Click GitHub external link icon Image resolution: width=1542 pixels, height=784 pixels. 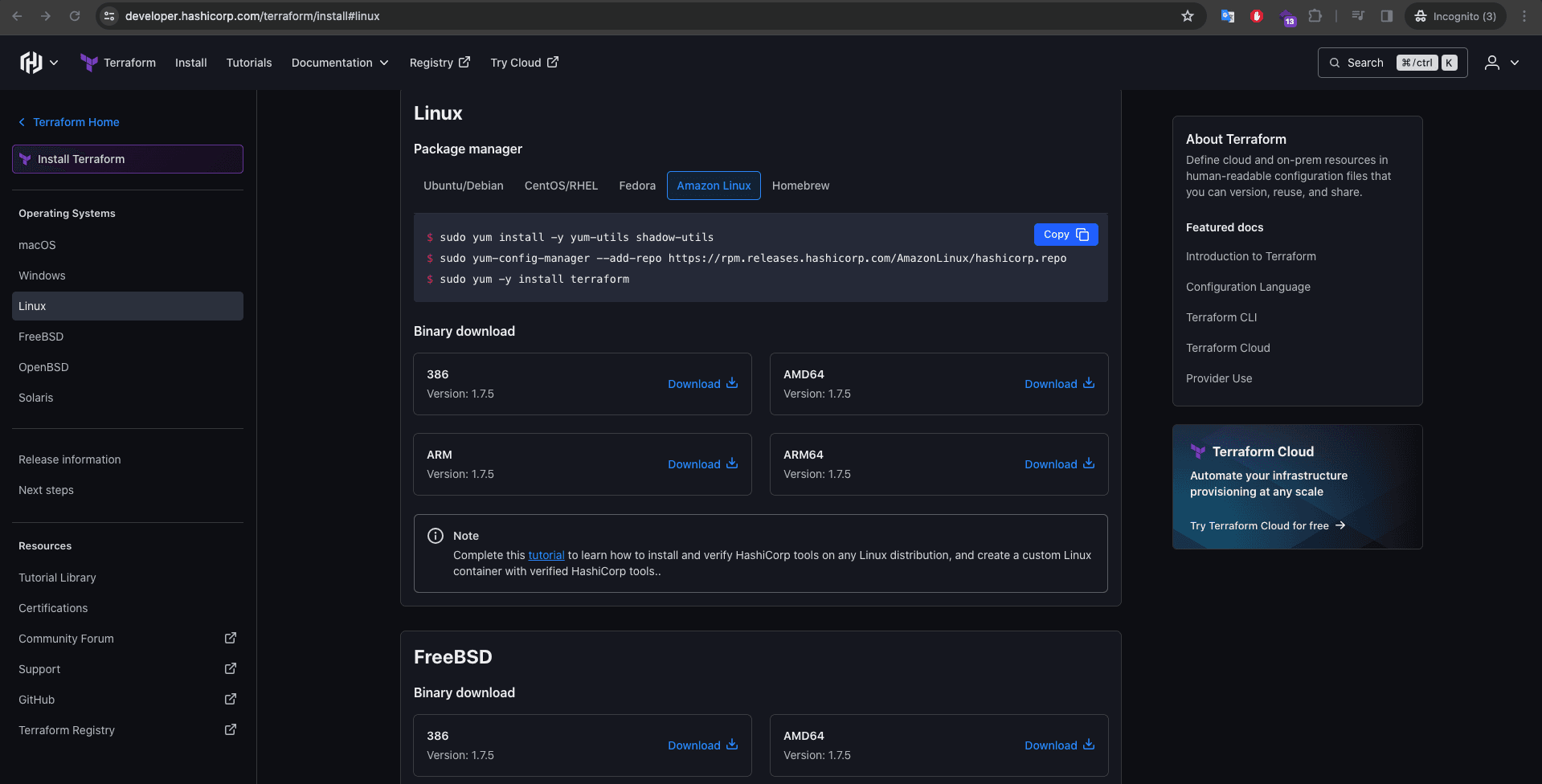(x=231, y=699)
